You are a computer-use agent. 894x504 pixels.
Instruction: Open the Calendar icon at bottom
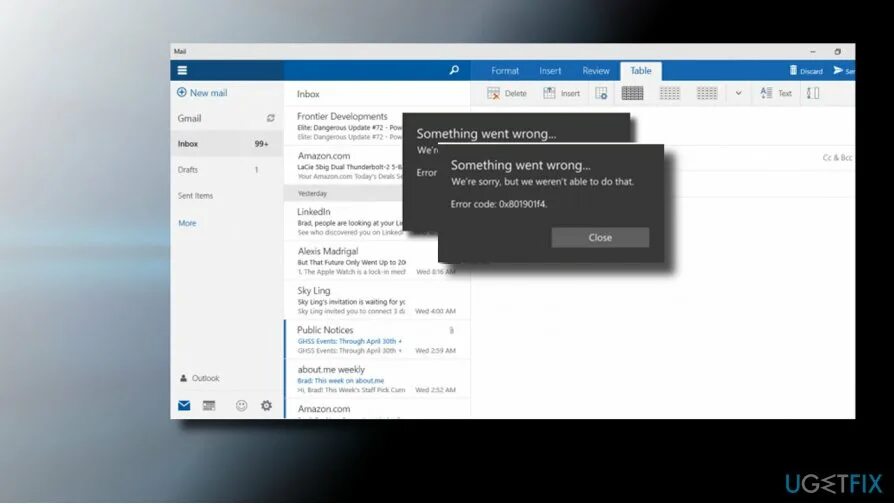point(209,405)
